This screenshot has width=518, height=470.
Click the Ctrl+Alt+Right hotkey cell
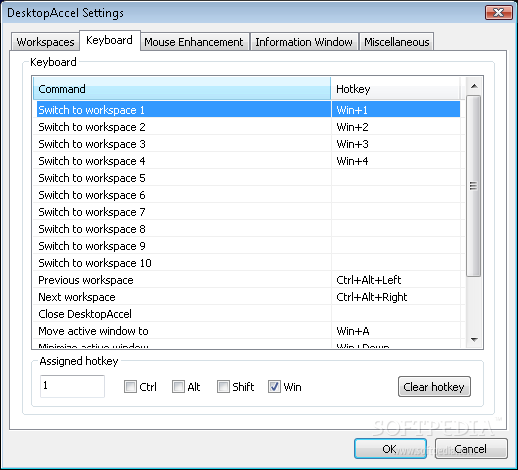pos(396,297)
